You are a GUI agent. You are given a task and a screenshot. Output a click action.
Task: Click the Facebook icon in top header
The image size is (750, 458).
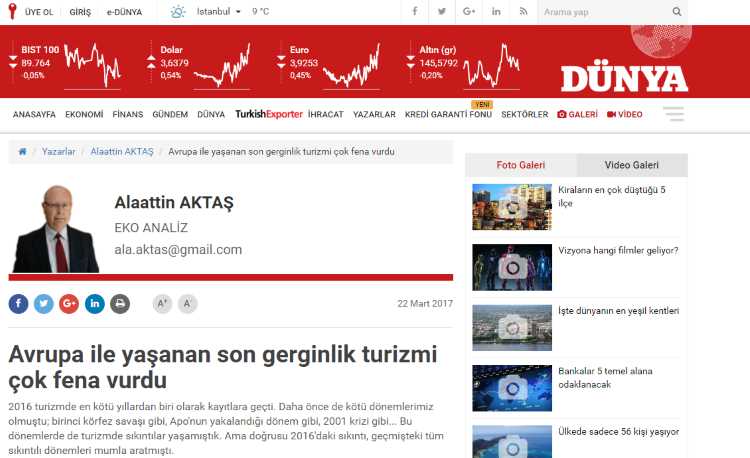[415, 12]
